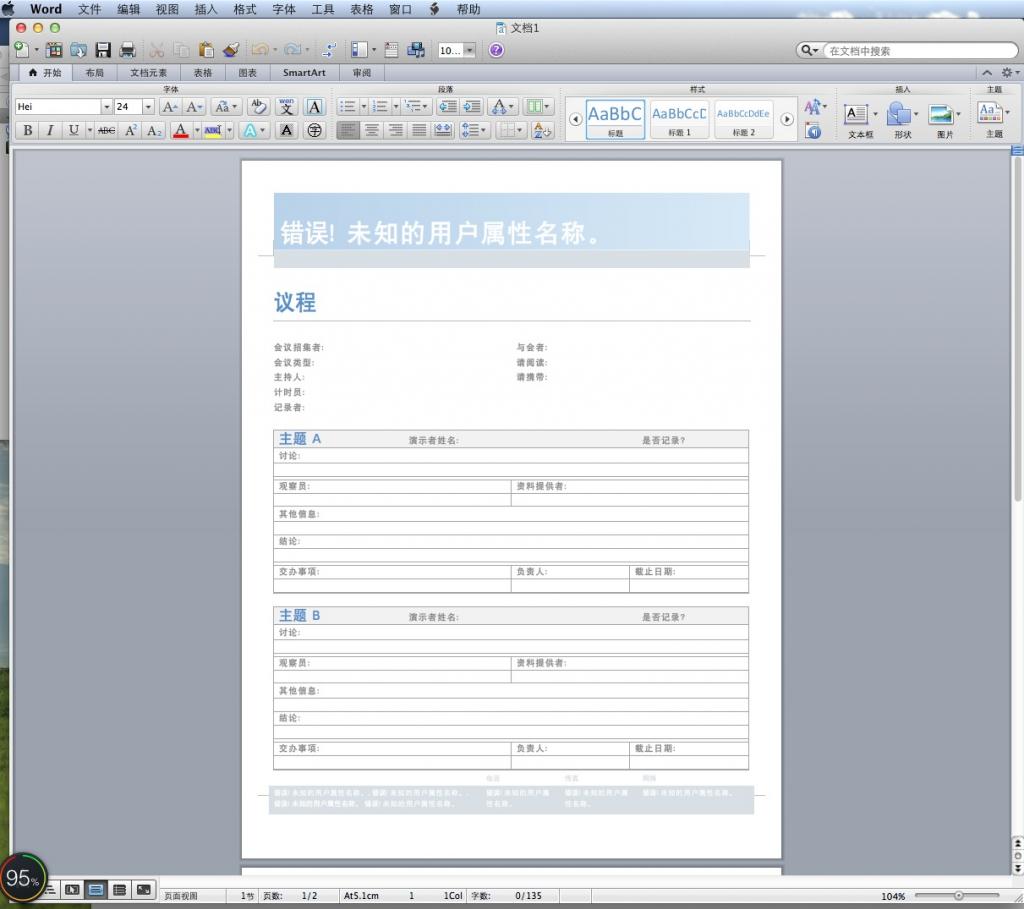The image size is (1024, 909).
Task: Open the Toolbox icon
Action: click(x=391, y=50)
